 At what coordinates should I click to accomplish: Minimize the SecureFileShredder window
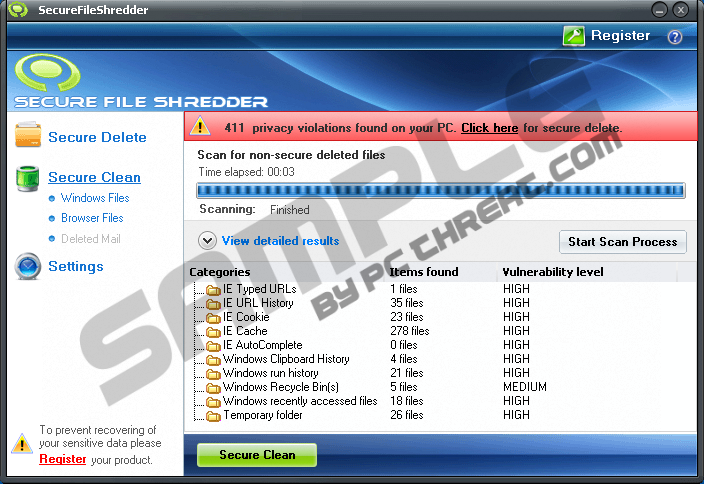[x=659, y=10]
